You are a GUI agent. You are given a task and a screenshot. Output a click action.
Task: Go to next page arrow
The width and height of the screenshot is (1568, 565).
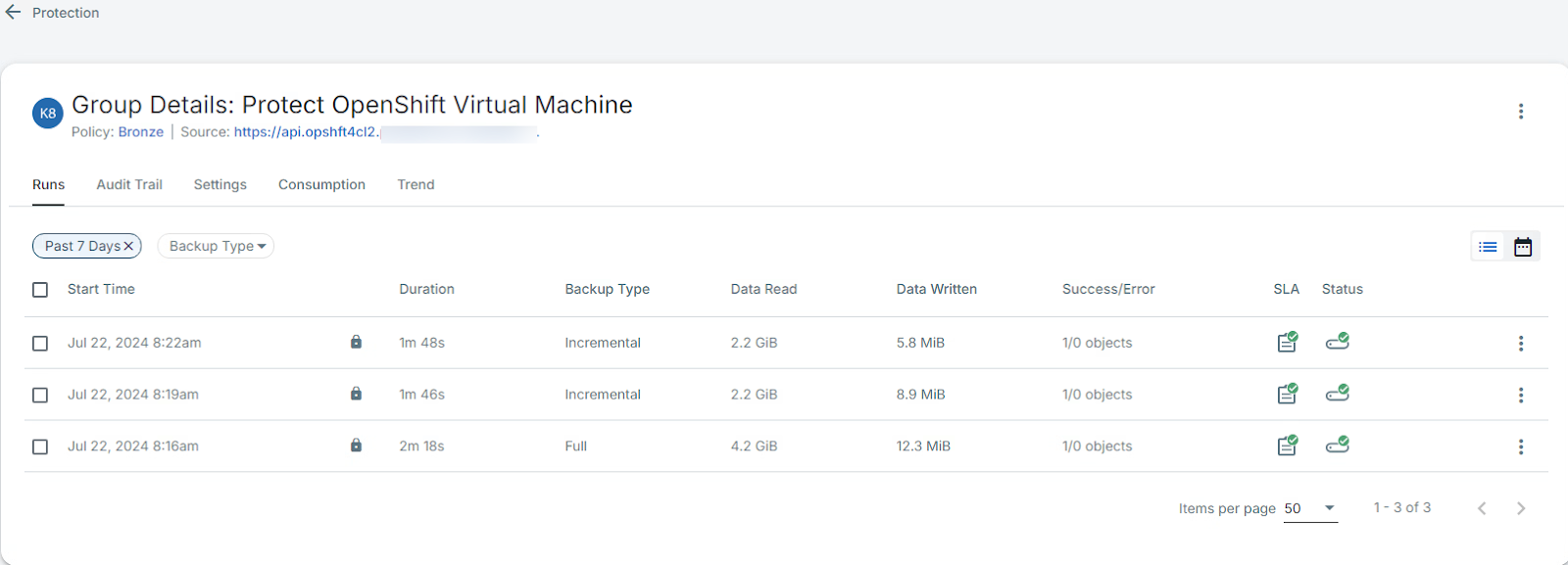pyautogui.click(x=1520, y=508)
